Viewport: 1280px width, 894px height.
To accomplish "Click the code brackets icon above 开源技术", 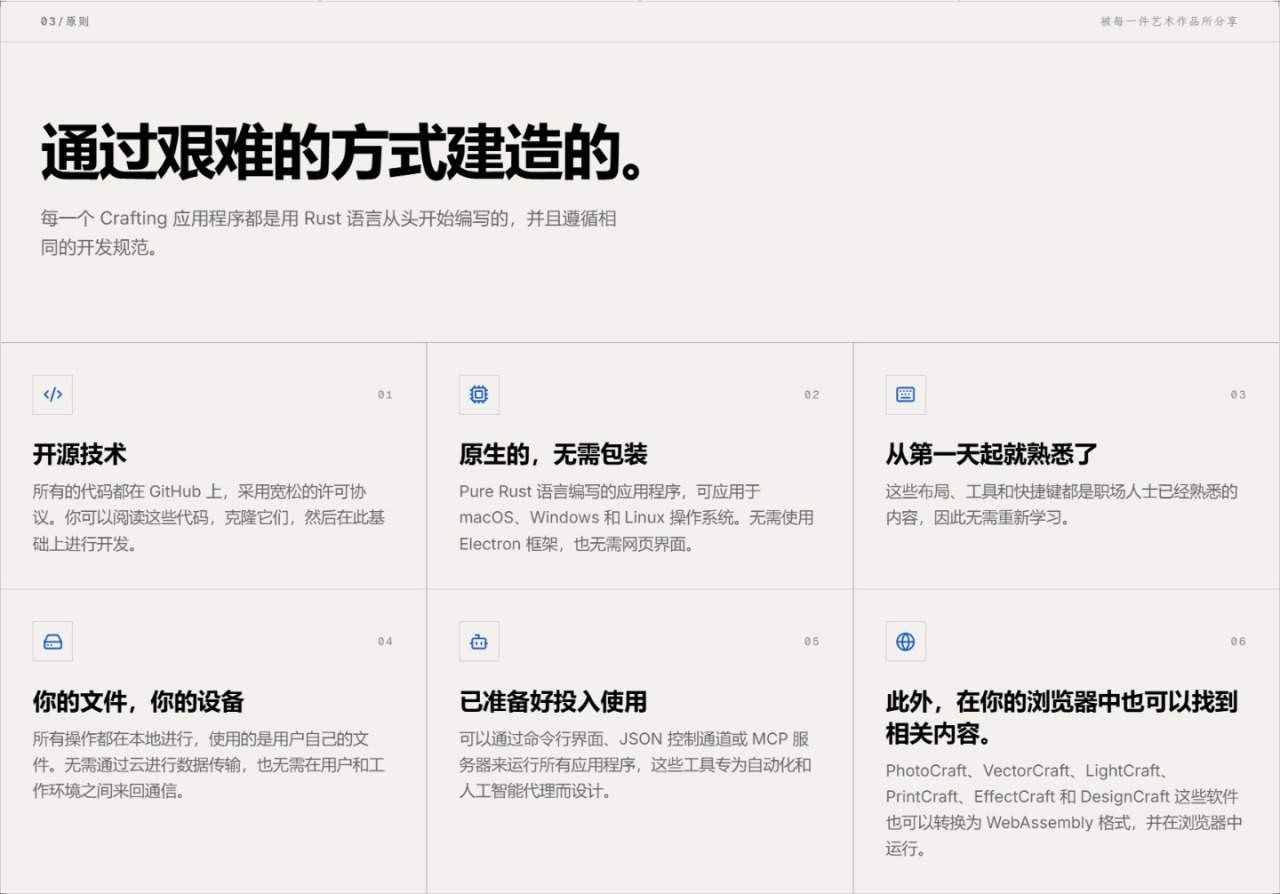I will (x=53, y=395).
